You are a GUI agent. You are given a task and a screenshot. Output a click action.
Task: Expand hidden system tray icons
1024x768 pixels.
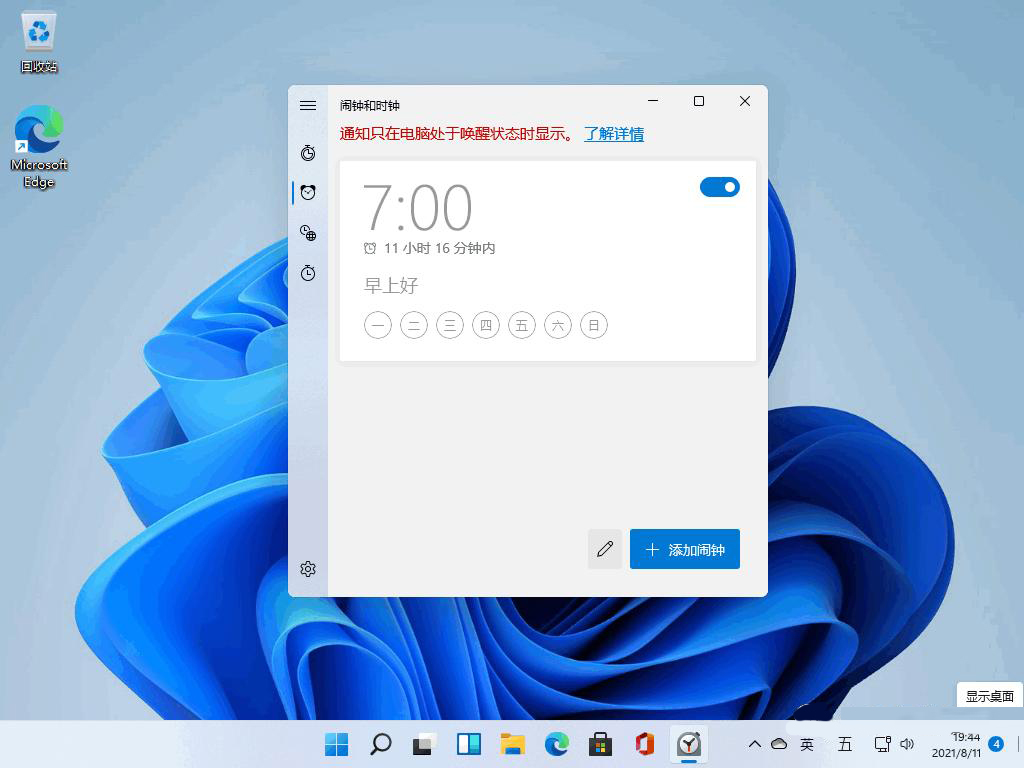[x=754, y=744]
